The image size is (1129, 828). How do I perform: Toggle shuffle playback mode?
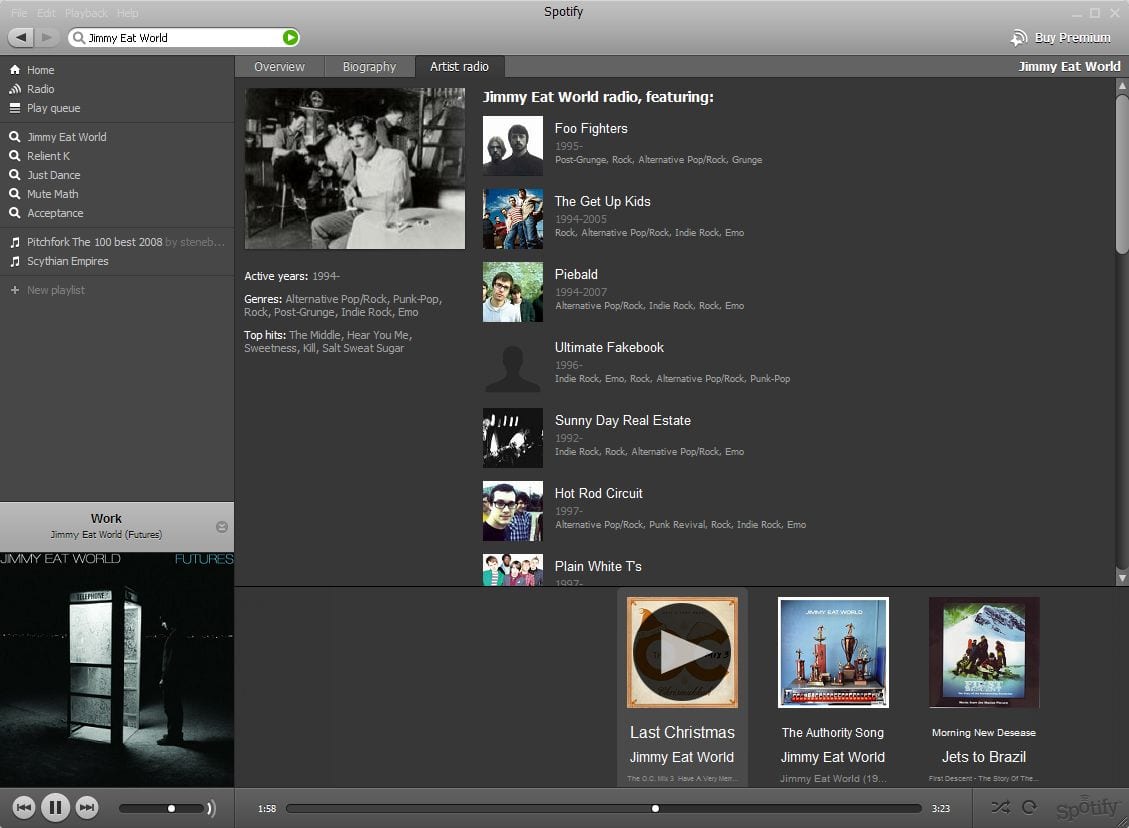tap(1000, 807)
